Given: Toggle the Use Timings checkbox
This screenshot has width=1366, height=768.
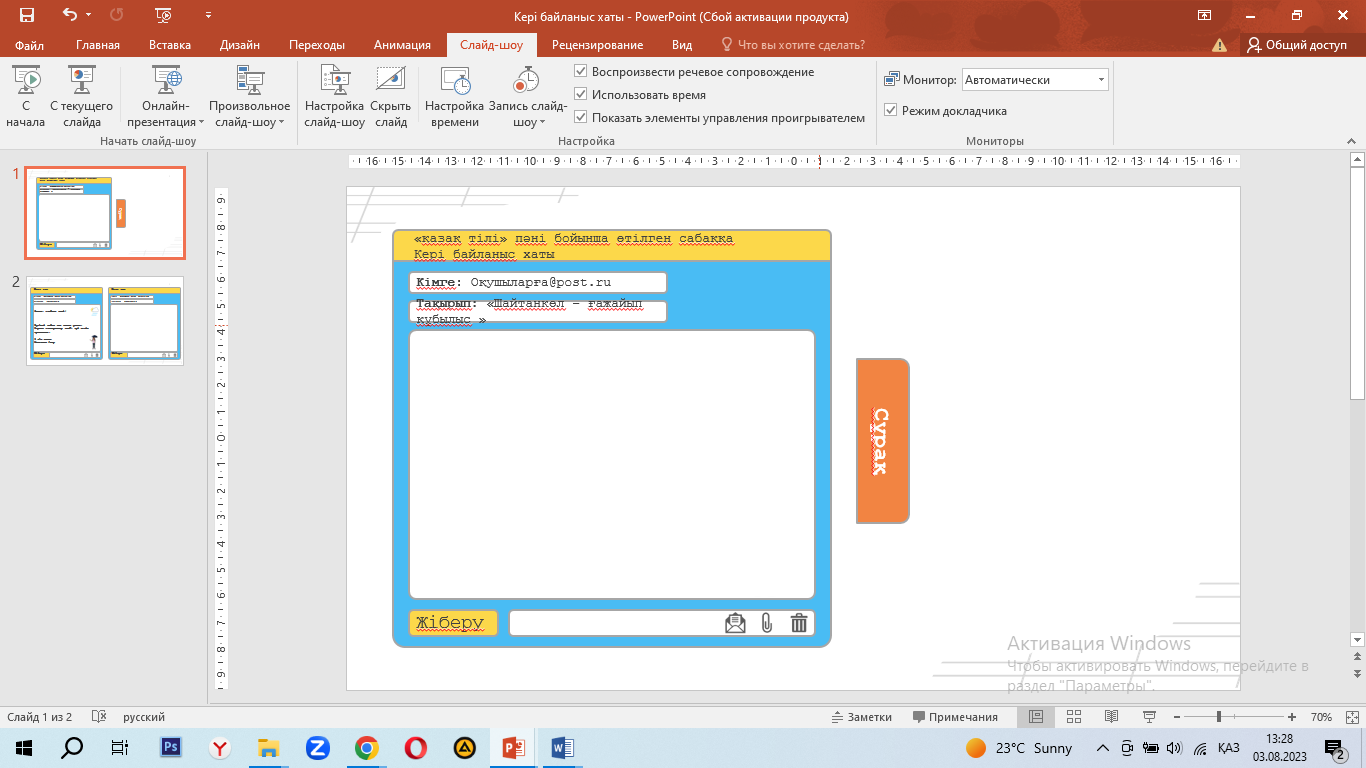Looking at the screenshot, I should (x=581, y=95).
